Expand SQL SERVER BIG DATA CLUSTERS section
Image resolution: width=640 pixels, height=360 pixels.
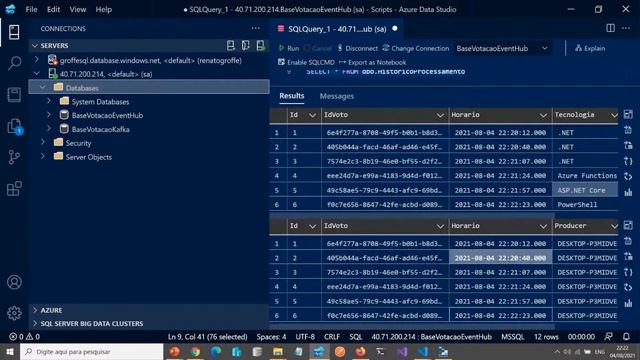(35, 324)
